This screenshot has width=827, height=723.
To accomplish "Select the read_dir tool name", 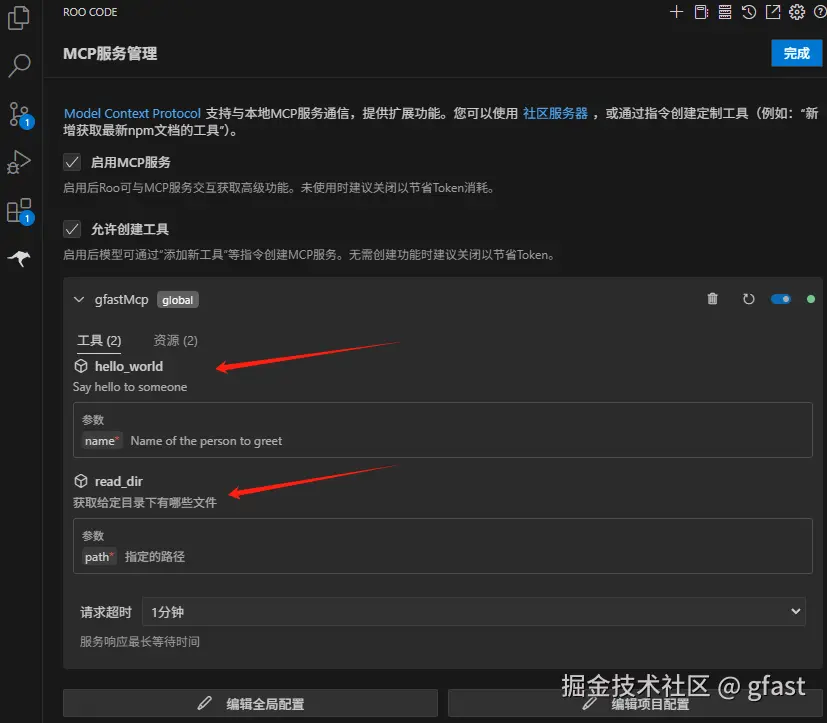I will pyautogui.click(x=119, y=481).
